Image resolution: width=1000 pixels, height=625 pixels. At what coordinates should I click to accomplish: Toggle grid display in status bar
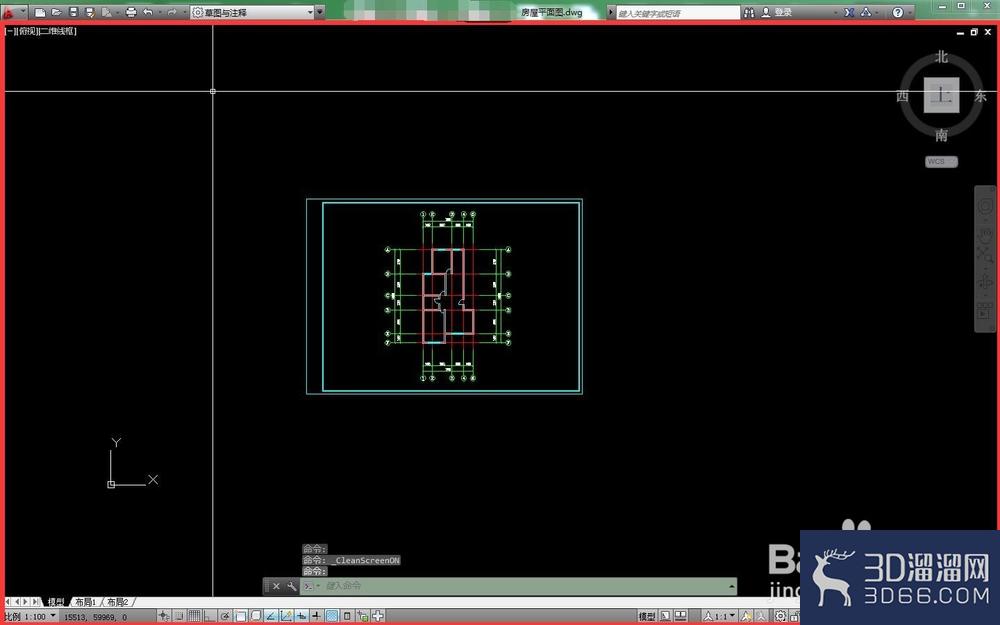(194, 616)
